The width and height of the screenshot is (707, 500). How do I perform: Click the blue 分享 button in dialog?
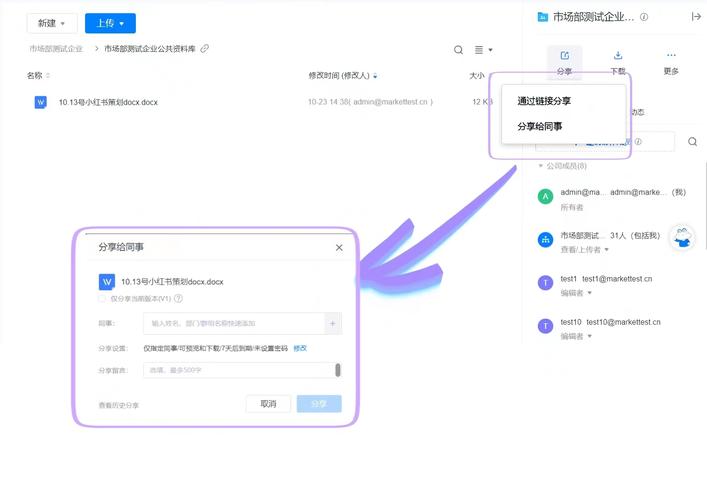pos(319,404)
